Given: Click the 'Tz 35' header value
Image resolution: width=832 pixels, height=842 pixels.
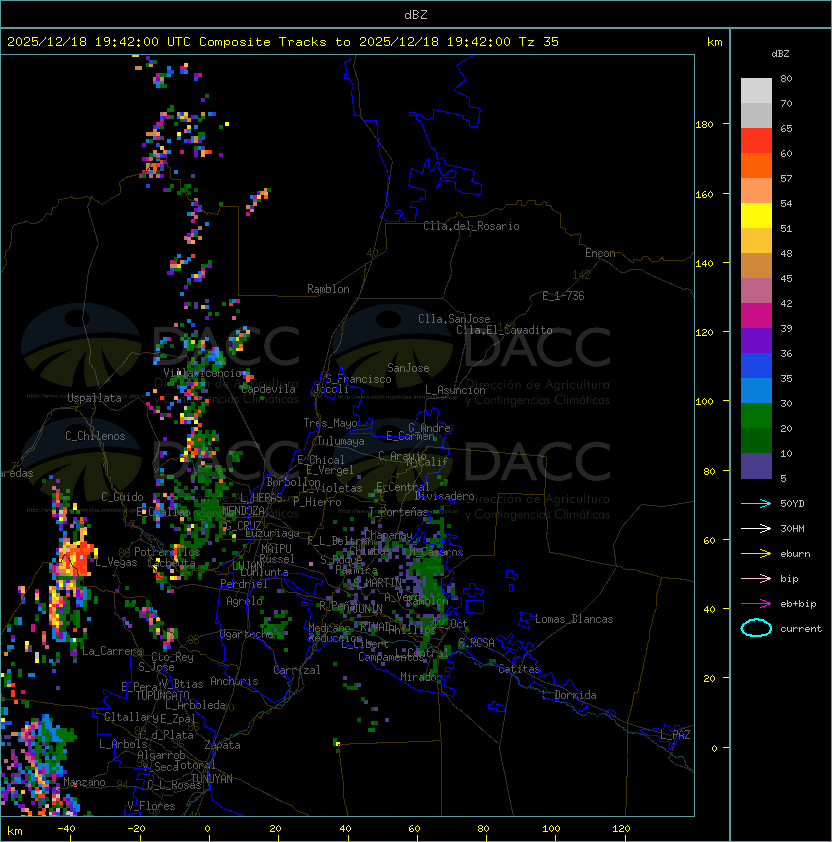Looking at the screenshot, I should click(x=539, y=42).
